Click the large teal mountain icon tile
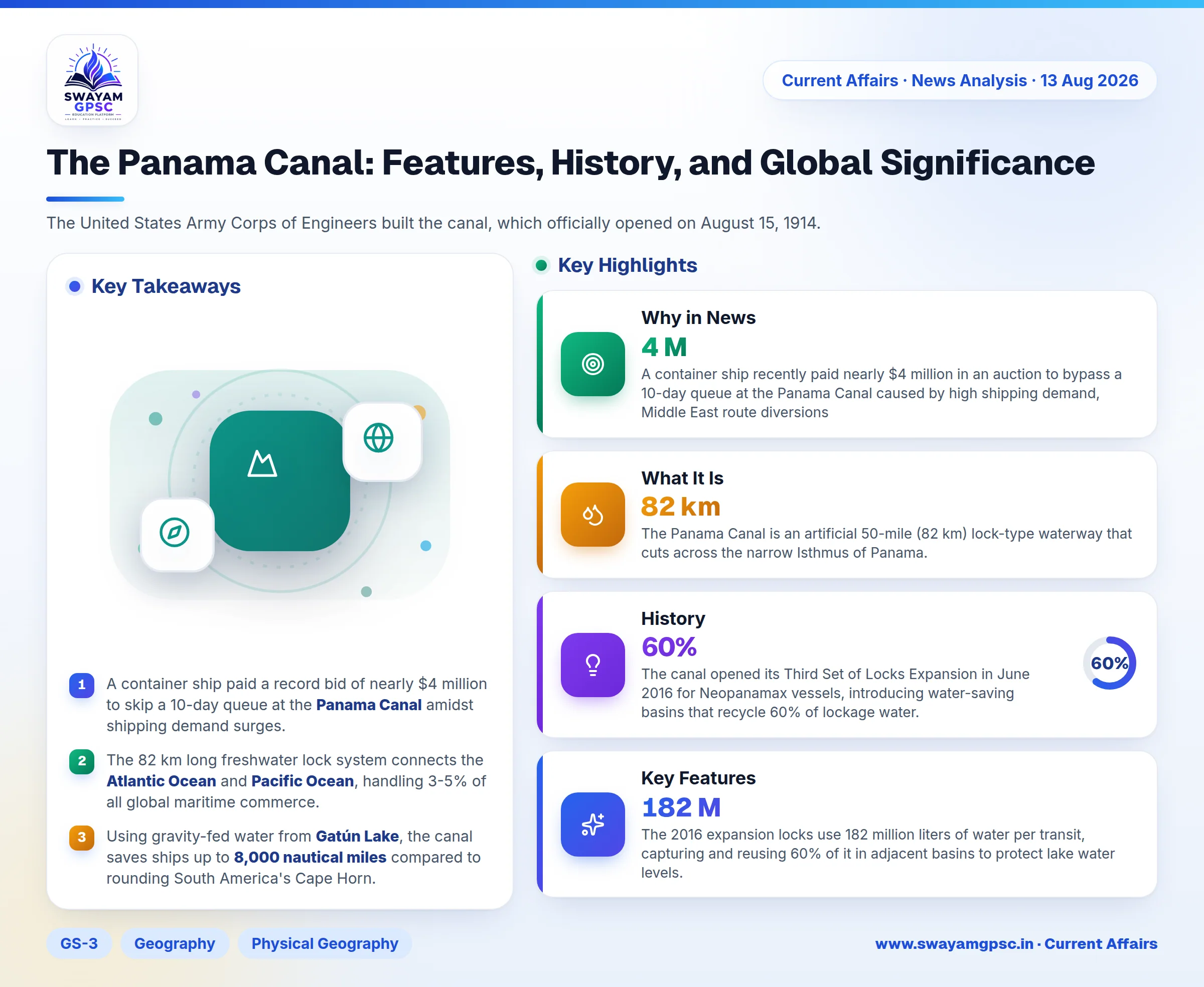1204x987 pixels. 280,480
